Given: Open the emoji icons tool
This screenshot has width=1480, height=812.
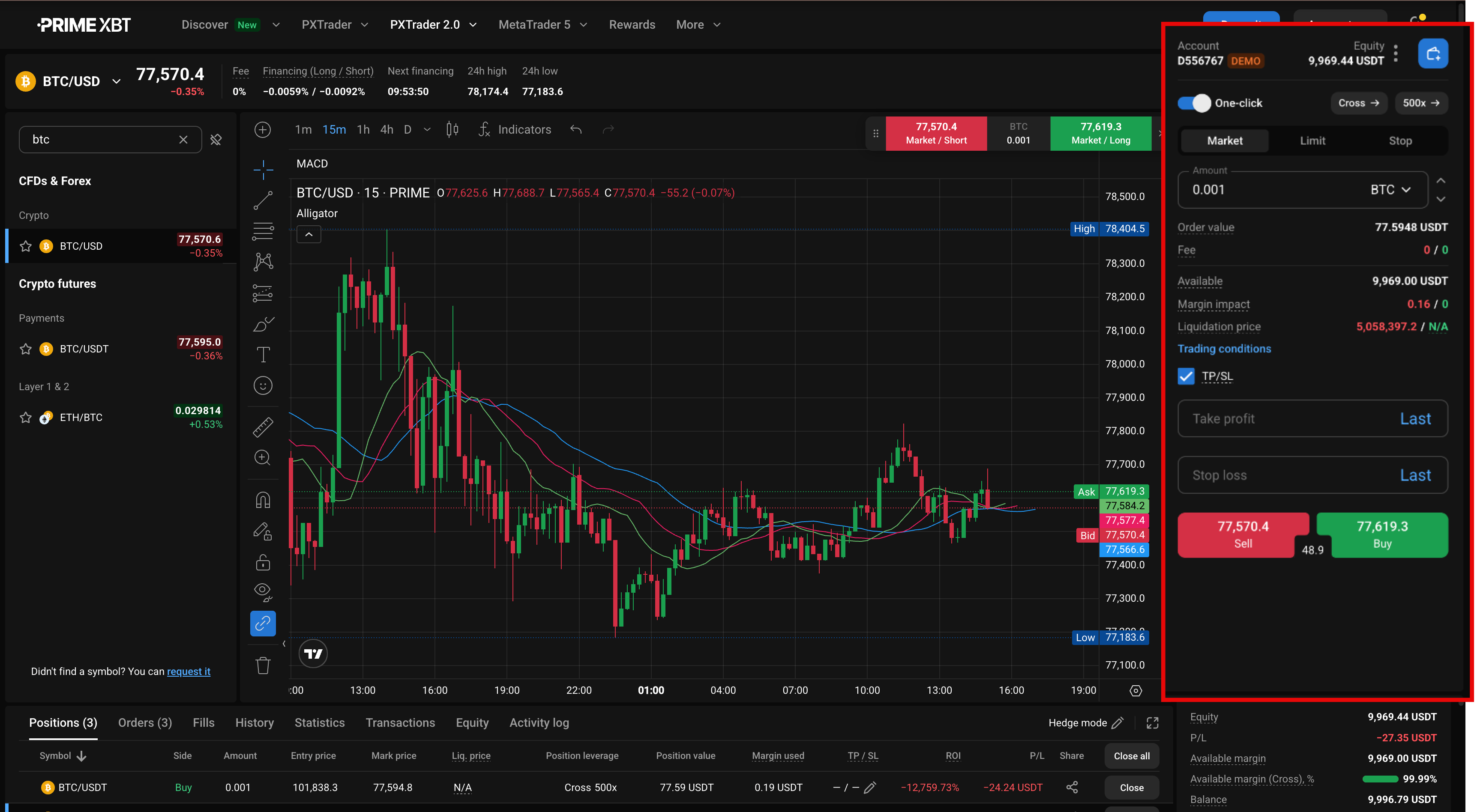Looking at the screenshot, I should (263, 385).
